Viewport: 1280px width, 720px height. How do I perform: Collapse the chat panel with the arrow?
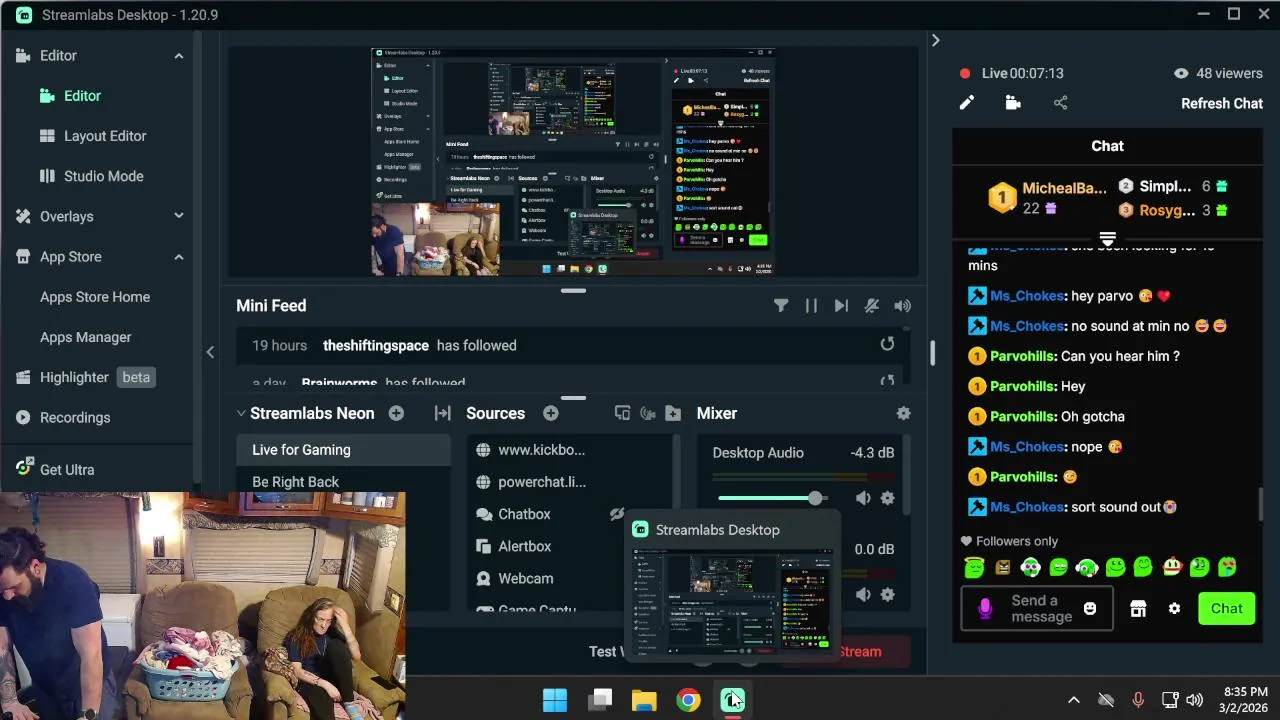[x=935, y=40]
